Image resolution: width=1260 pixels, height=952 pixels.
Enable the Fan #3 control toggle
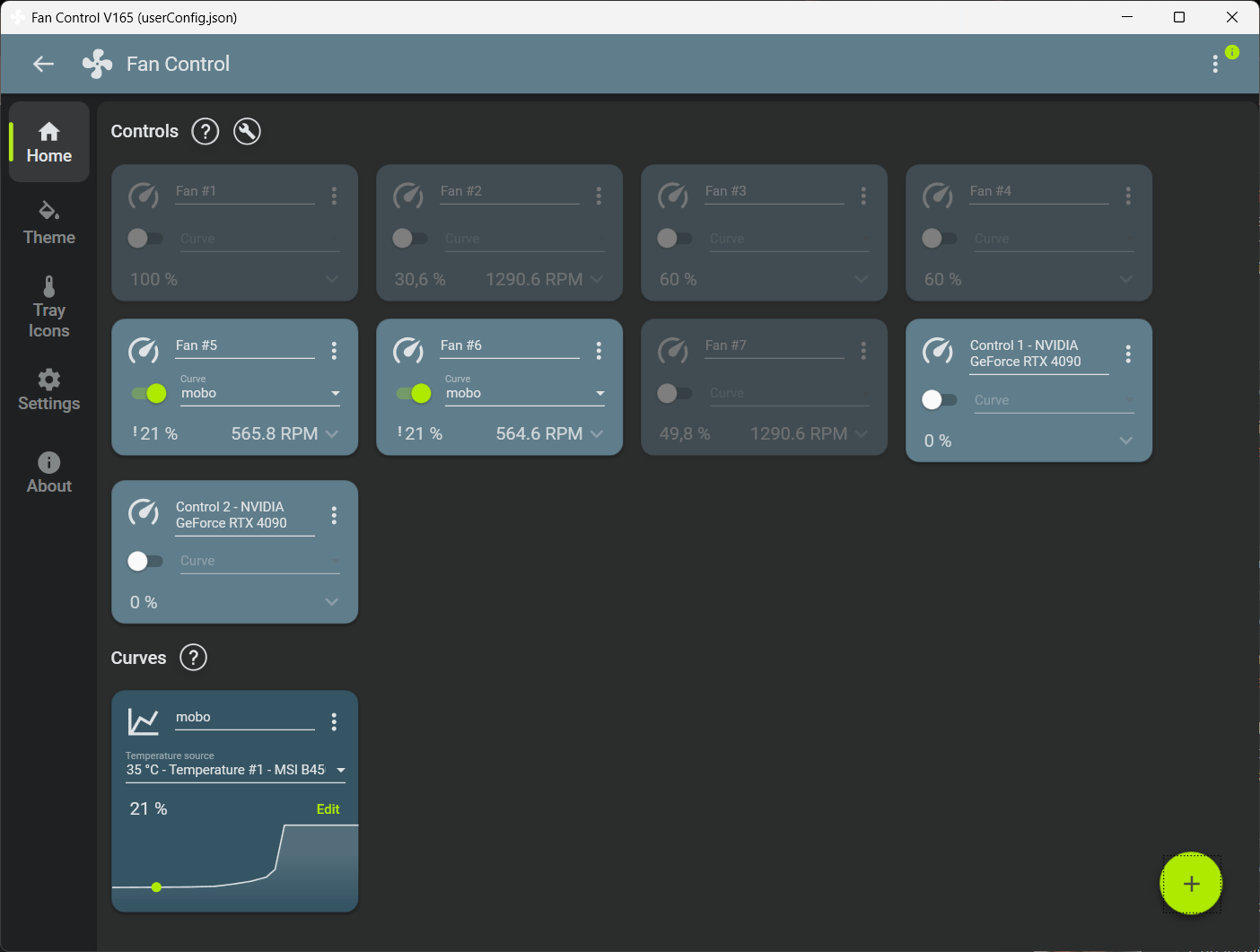675,238
